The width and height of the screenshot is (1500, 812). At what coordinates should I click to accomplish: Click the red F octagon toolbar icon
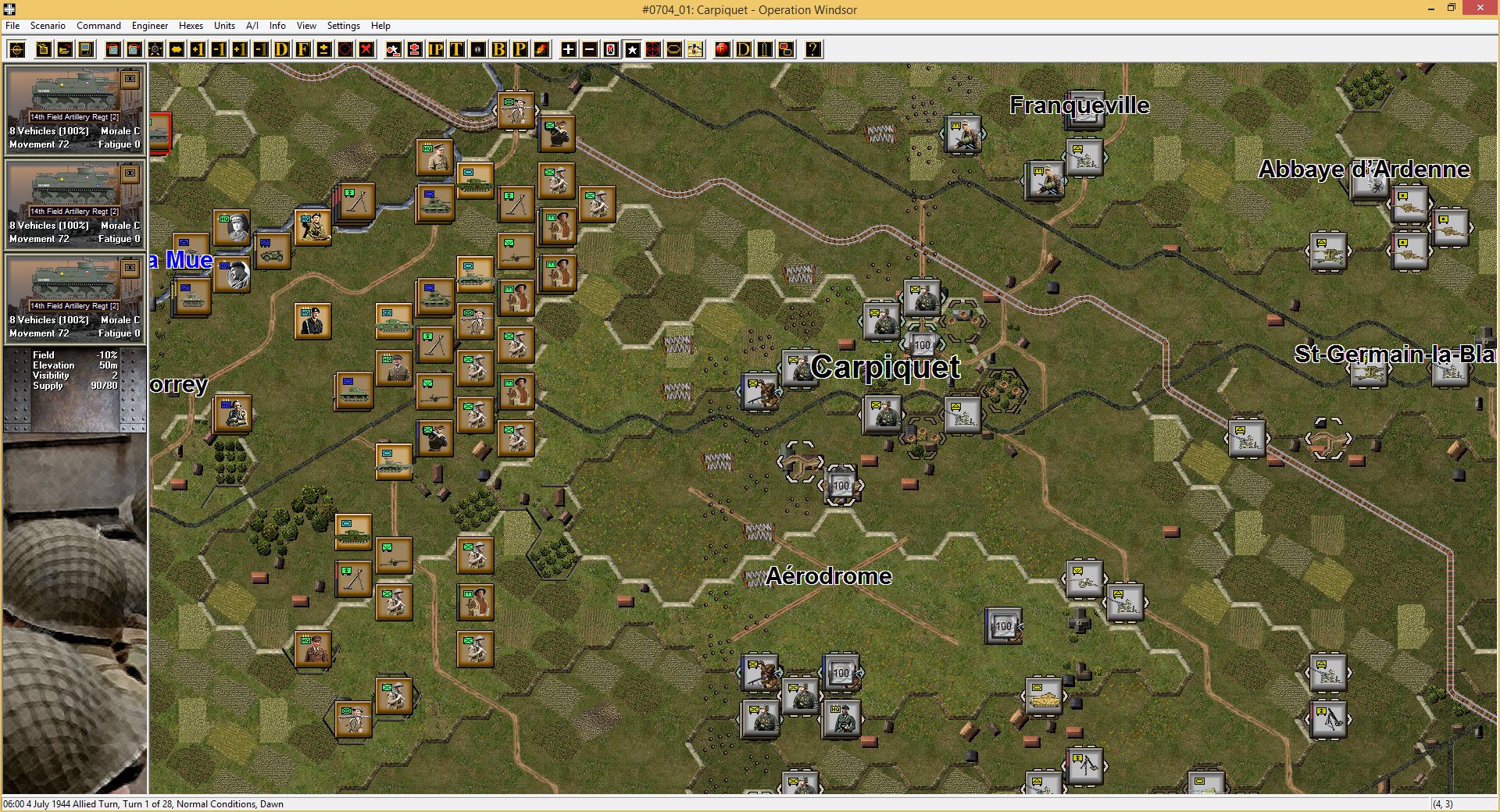point(723,50)
